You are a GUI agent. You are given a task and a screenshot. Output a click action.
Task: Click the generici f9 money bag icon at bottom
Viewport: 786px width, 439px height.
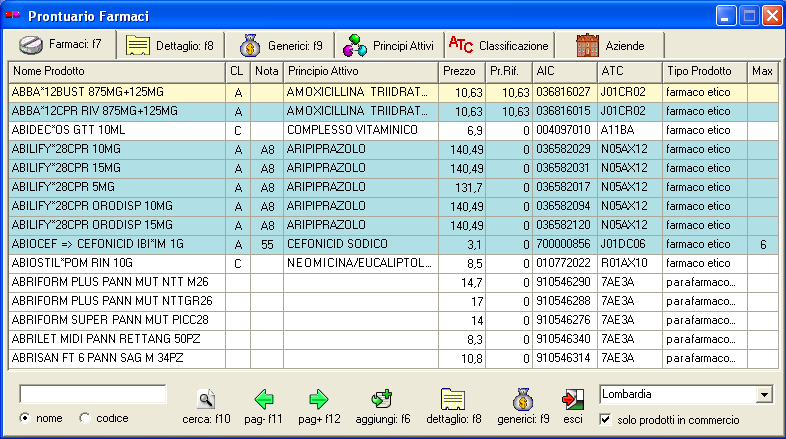pos(520,400)
